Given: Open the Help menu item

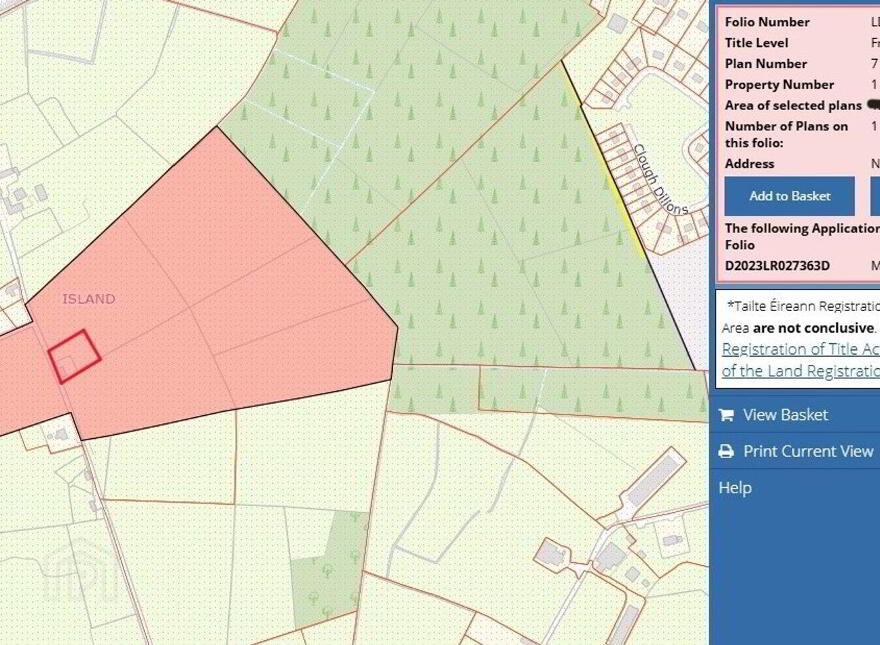Looking at the screenshot, I should pyautogui.click(x=735, y=488).
